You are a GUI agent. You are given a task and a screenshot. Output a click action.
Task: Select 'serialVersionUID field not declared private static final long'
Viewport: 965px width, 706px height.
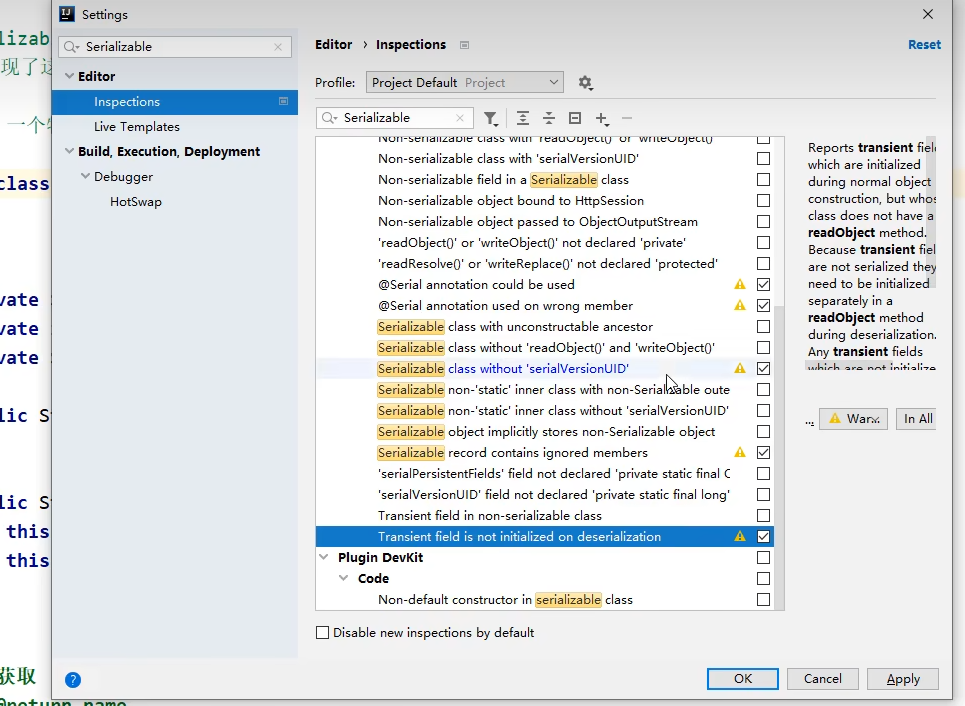[x=545, y=495]
